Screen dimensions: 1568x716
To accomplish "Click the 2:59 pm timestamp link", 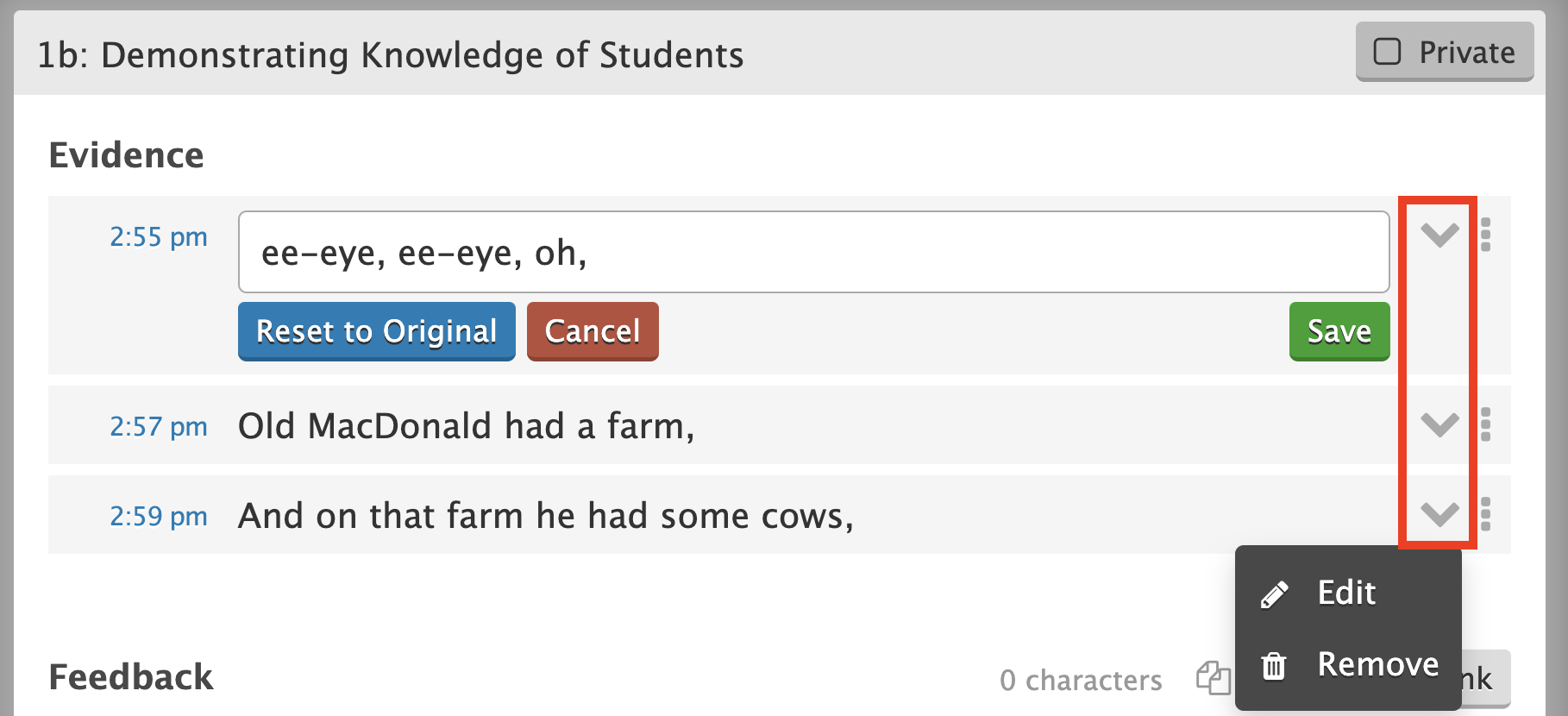I will 159,516.
